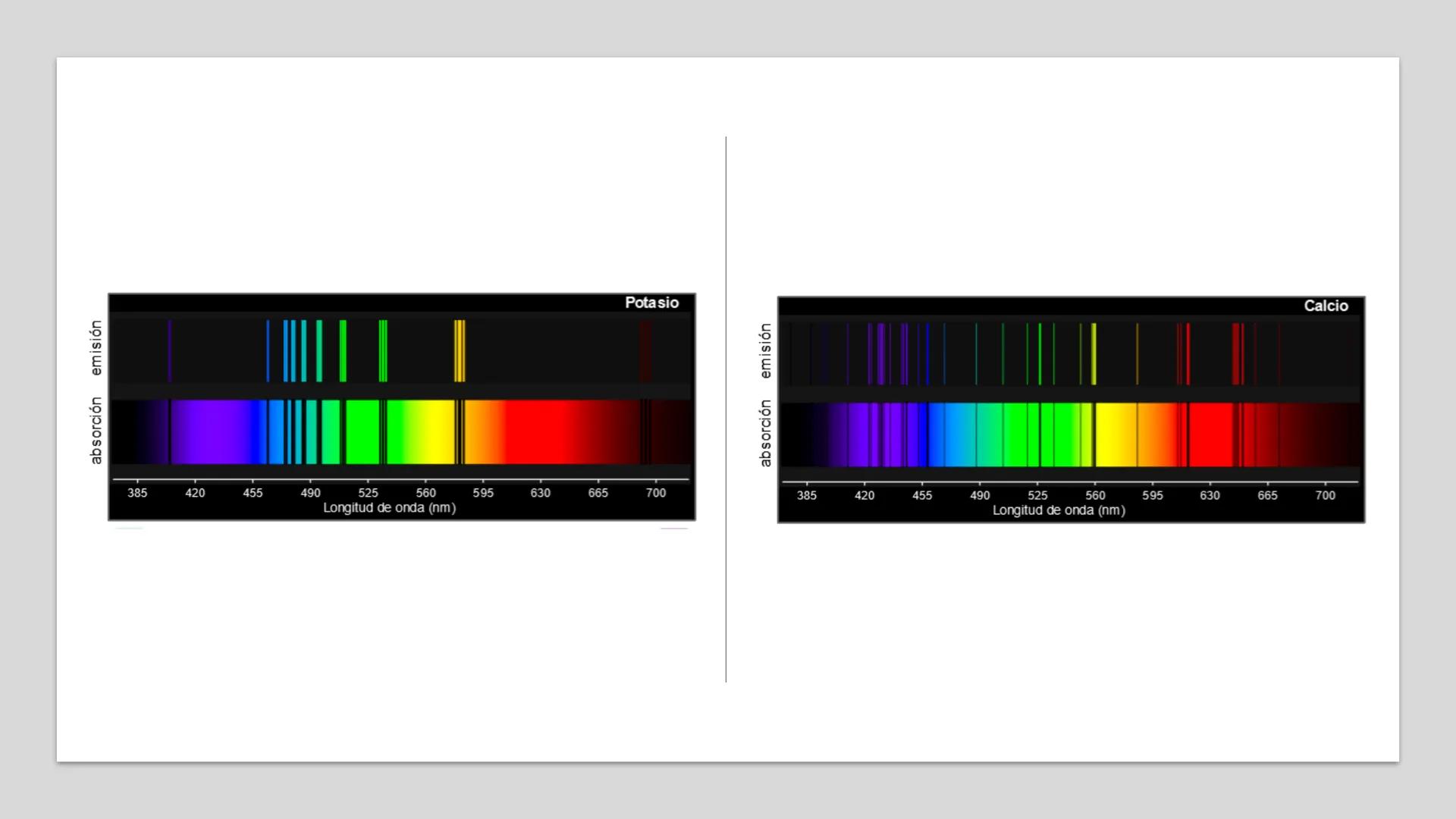Click the 700 tick label on Calcio chart
Viewport: 1456px width, 819px height.
click(x=1326, y=495)
